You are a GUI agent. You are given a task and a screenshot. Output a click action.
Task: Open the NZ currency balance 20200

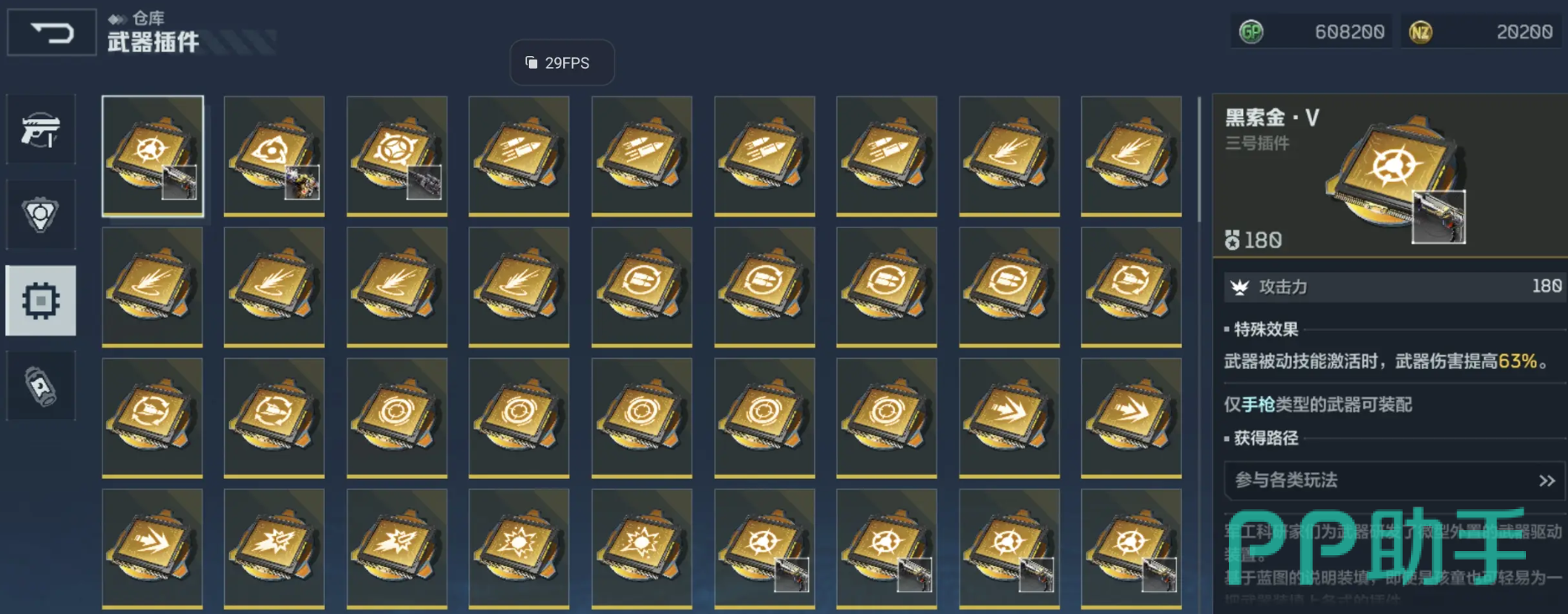click(1482, 32)
